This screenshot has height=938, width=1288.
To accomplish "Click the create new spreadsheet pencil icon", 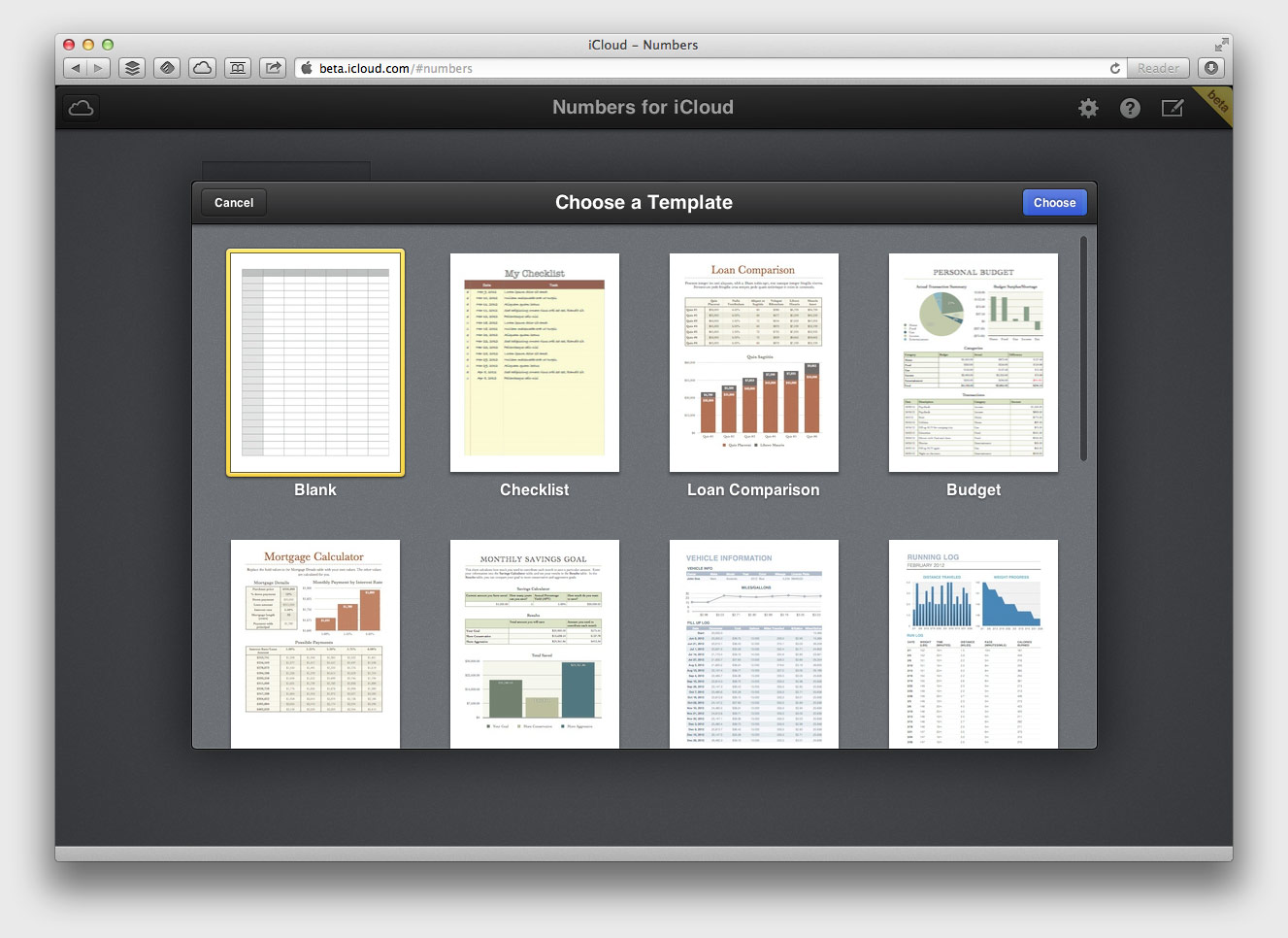I will (1172, 108).
